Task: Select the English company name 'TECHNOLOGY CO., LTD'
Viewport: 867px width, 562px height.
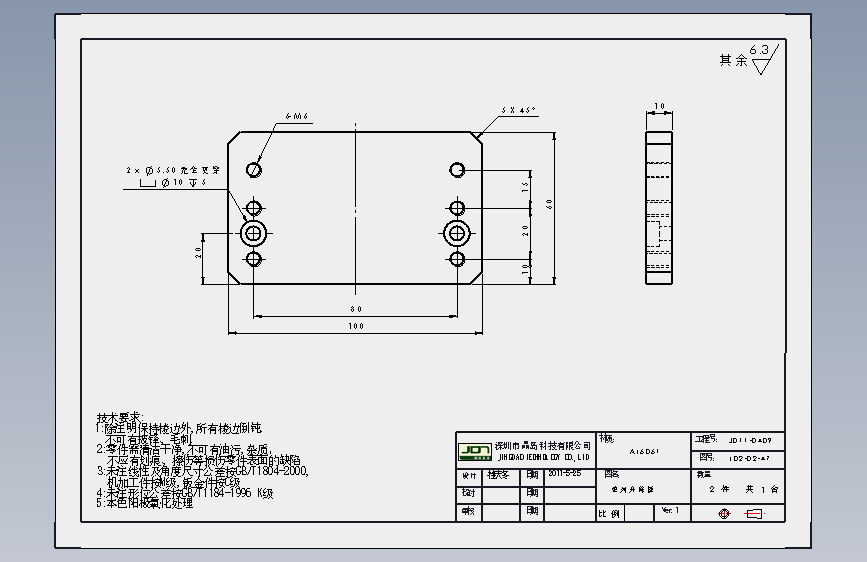Action: click(x=556, y=457)
